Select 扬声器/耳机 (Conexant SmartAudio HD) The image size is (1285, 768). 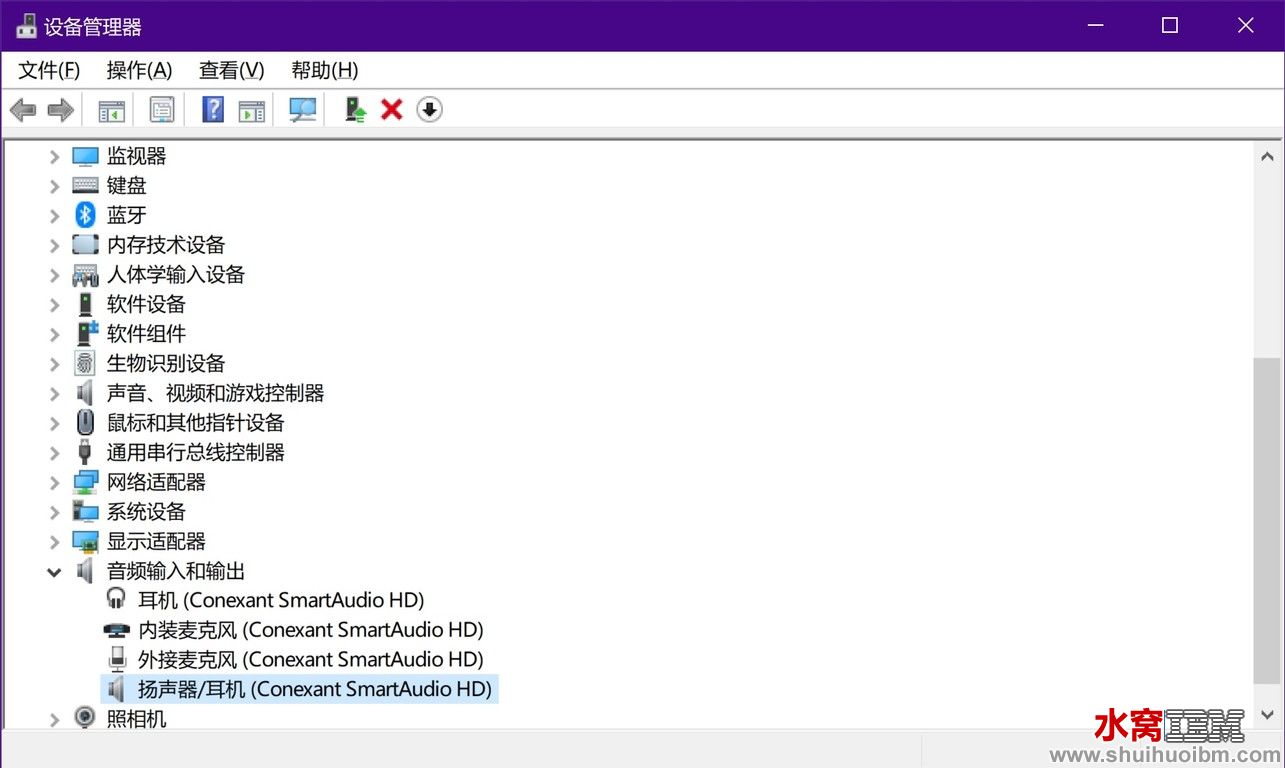point(315,689)
